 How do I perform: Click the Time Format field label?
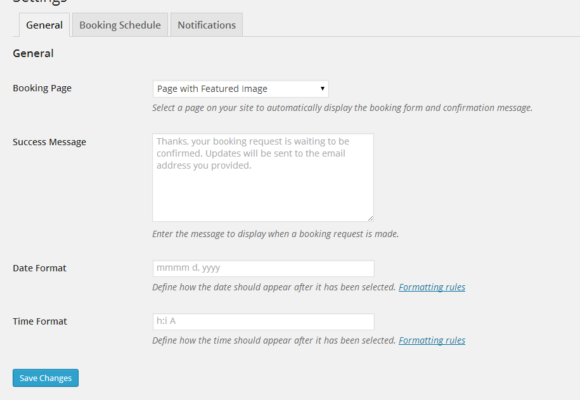[x=40, y=322]
